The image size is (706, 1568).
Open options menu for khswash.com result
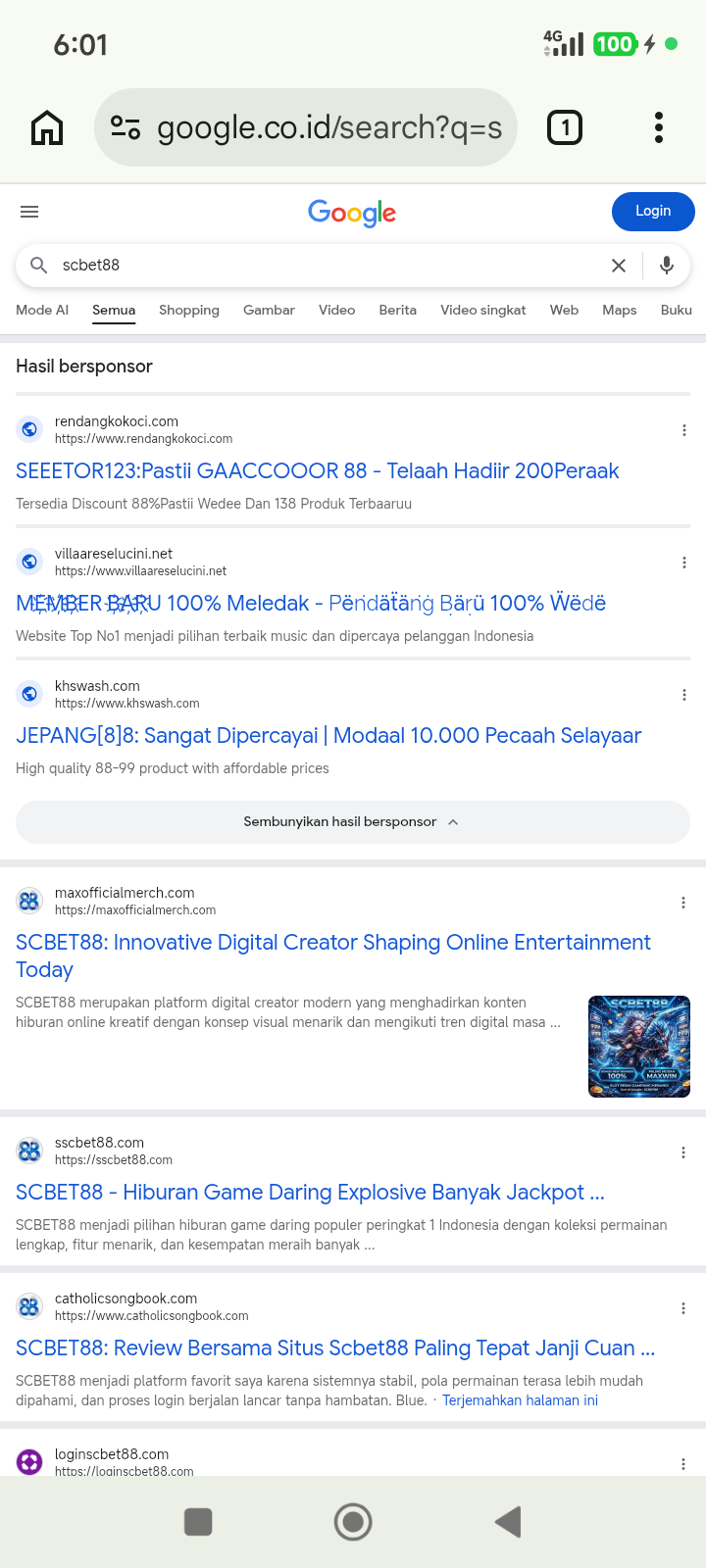pyautogui.click(x=684, y=695)
